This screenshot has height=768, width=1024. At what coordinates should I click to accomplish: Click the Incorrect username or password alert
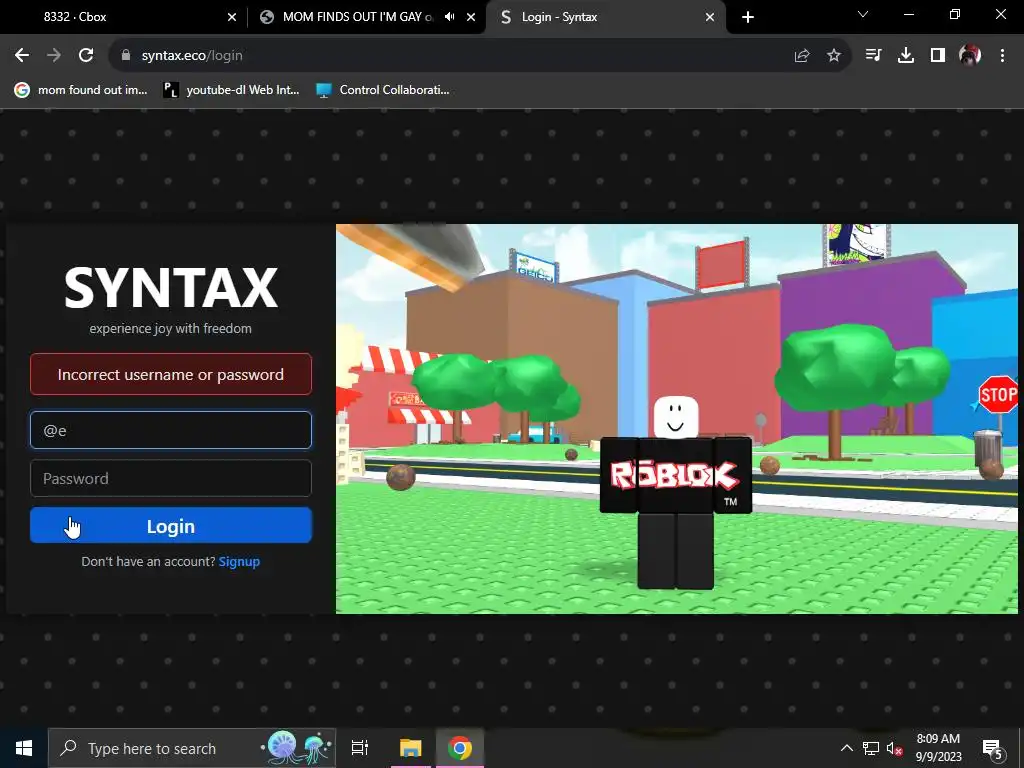click(171, 374)
